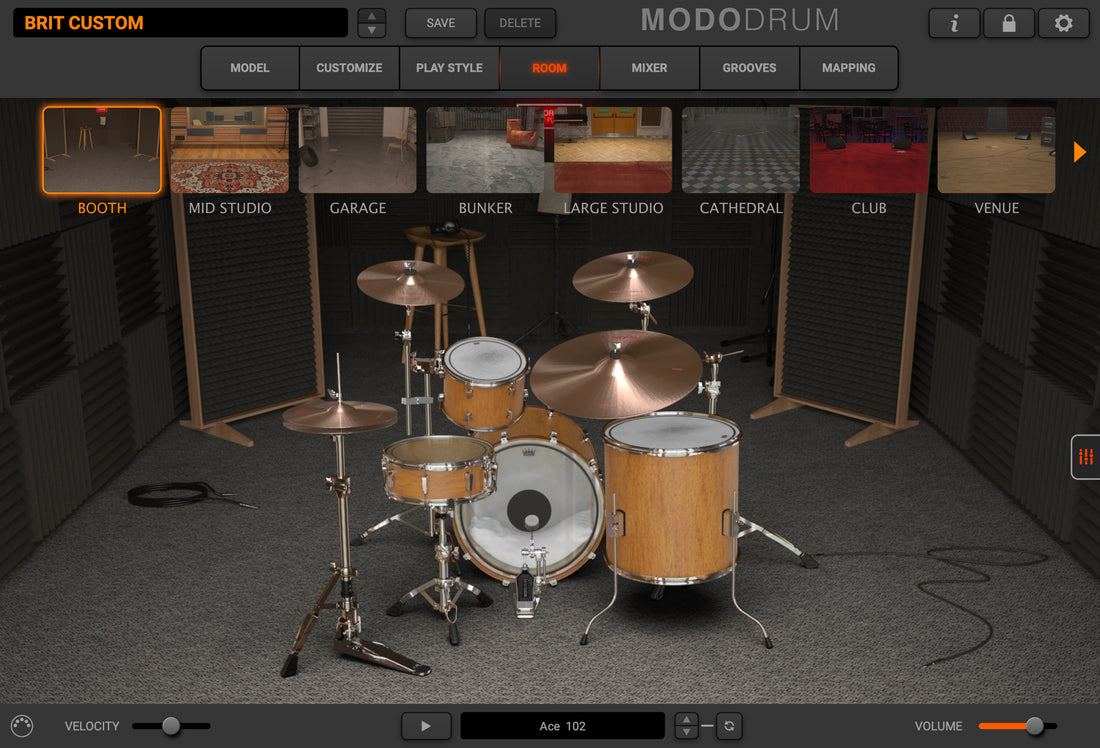
Task: Show more rooms with orange arrow
Action: click(1080, 152)
